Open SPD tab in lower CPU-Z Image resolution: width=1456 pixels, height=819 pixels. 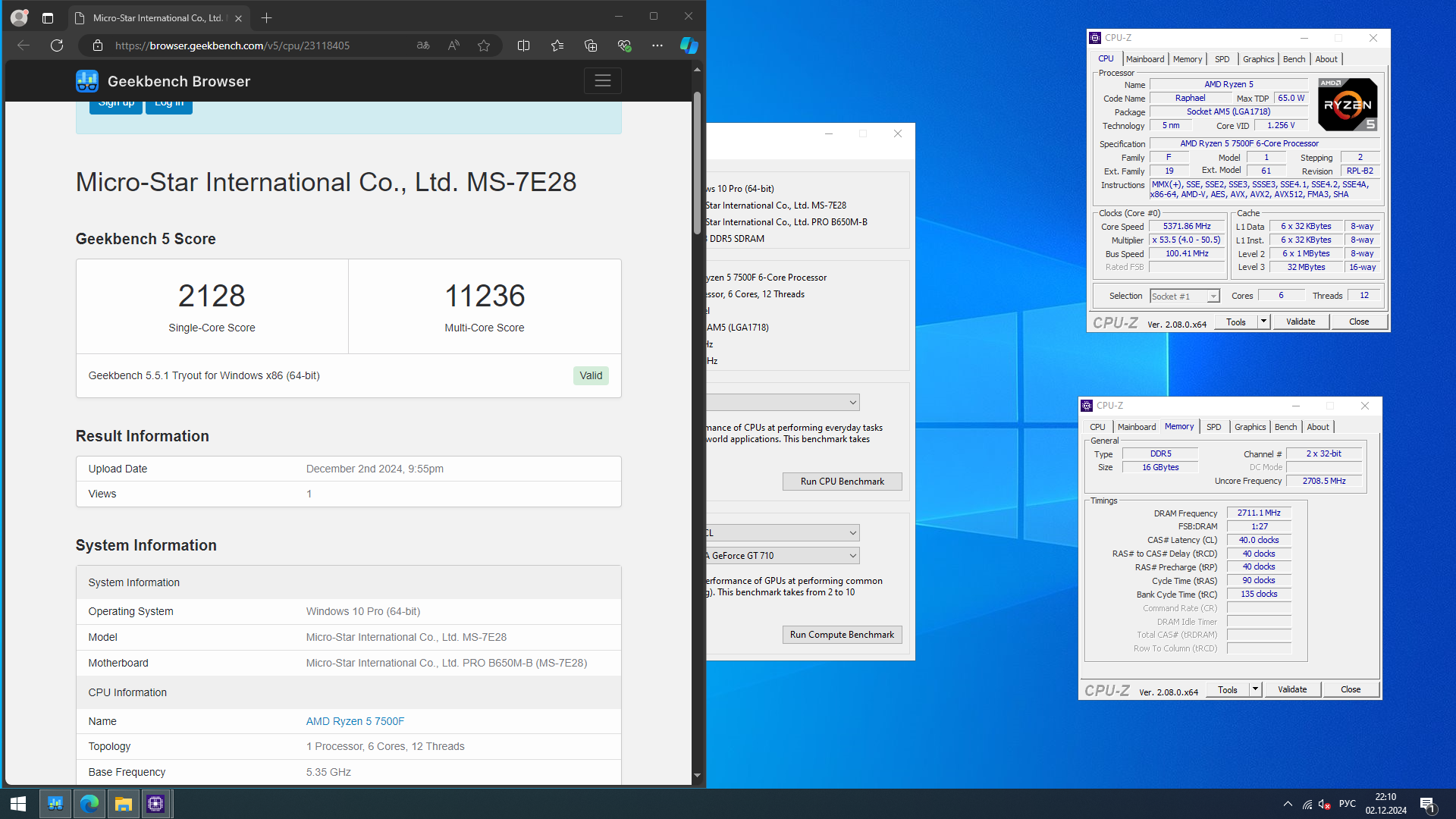pyautogui.click(x=1213, y=427)
